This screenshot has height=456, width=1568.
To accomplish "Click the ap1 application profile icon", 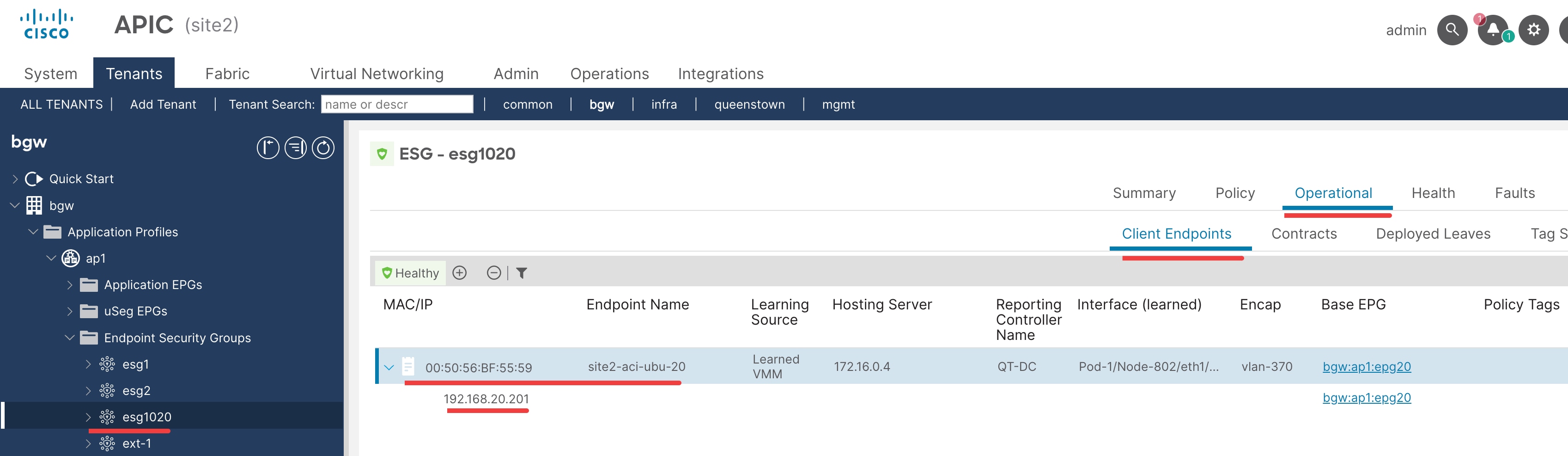I will [71, 259].
